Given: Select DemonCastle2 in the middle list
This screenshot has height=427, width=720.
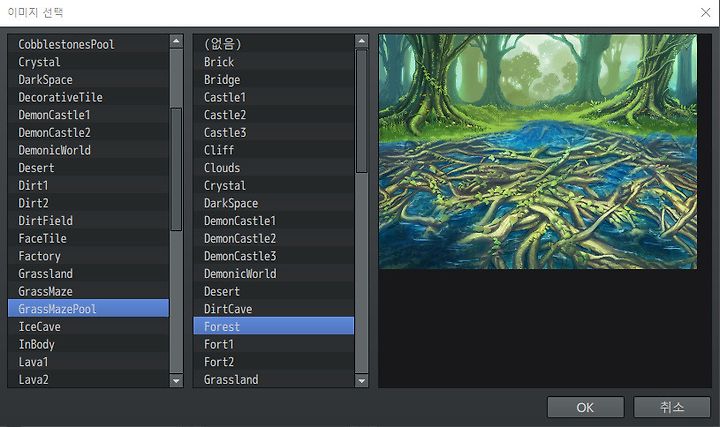Looking at the screenshot, I should (274, 238).
